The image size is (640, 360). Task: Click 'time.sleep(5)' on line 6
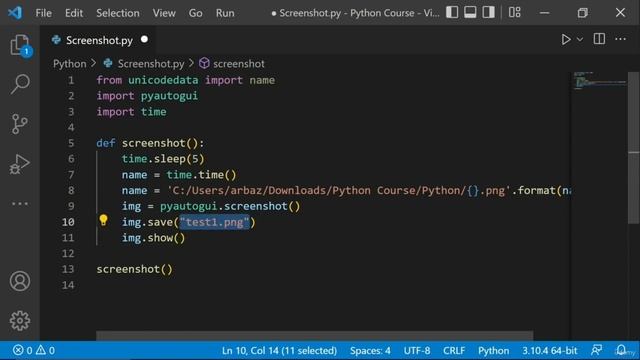coord(163,159)
